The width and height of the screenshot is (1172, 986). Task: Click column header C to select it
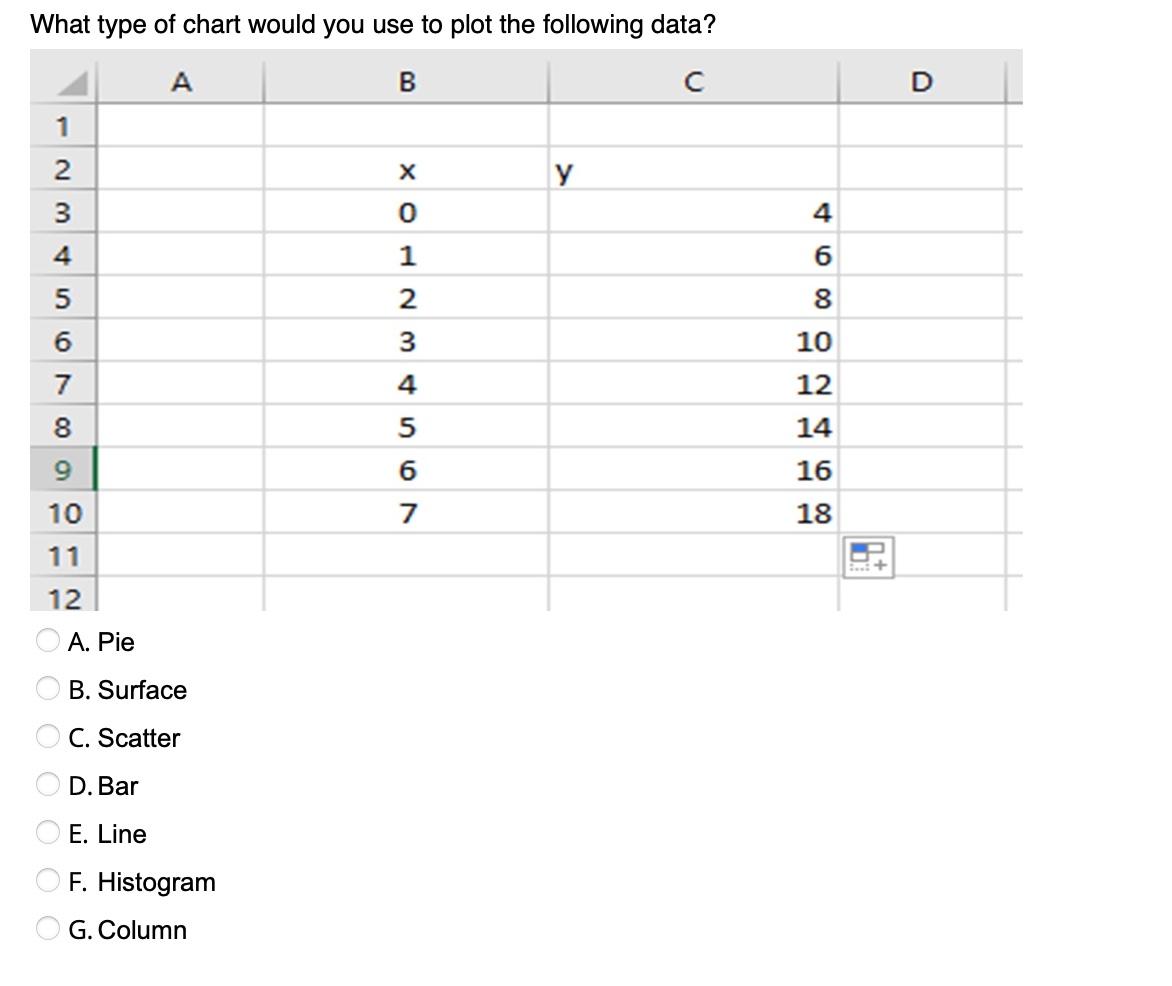(693, 82)
